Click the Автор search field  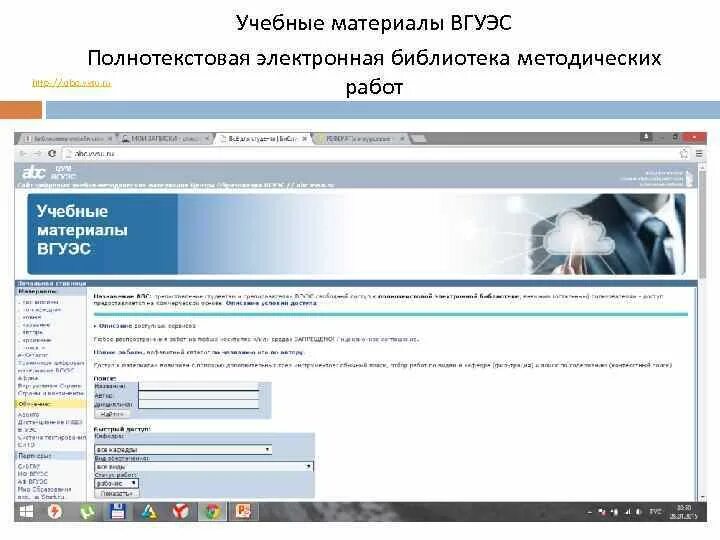click(199, 395)
